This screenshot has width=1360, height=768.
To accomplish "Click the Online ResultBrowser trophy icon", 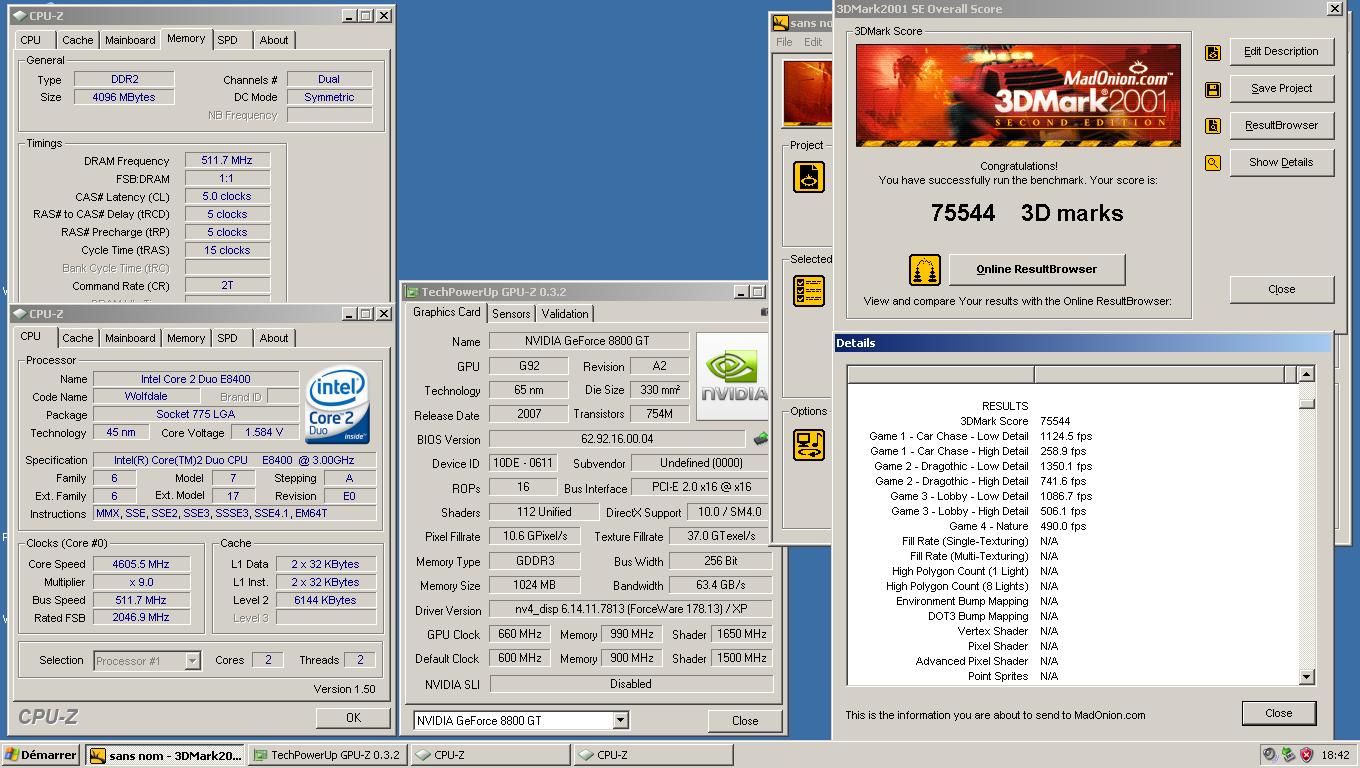I will pos(925,270).
